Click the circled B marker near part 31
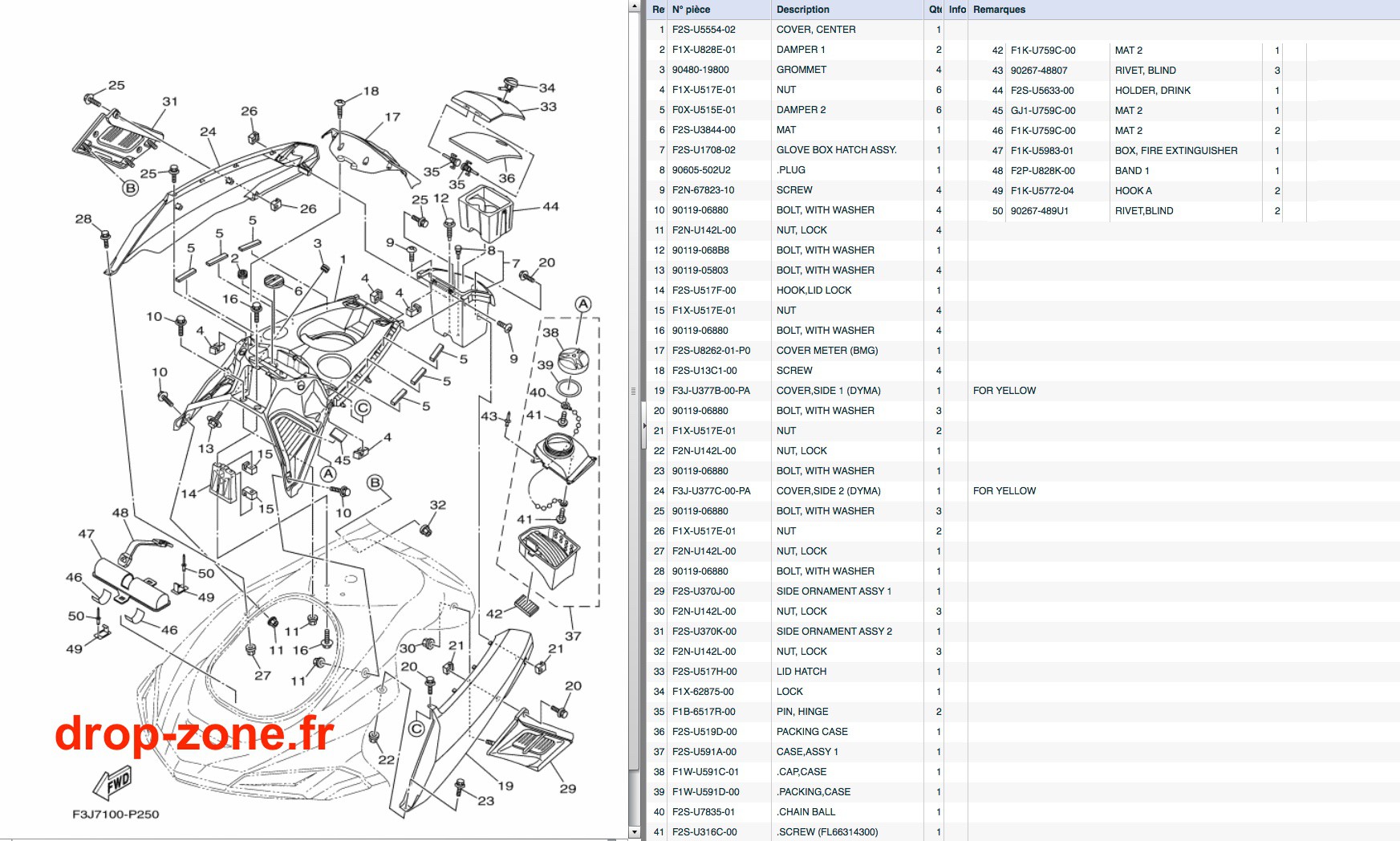Image resolution: width=1400 pixels, height=841 pixels. 130,188
